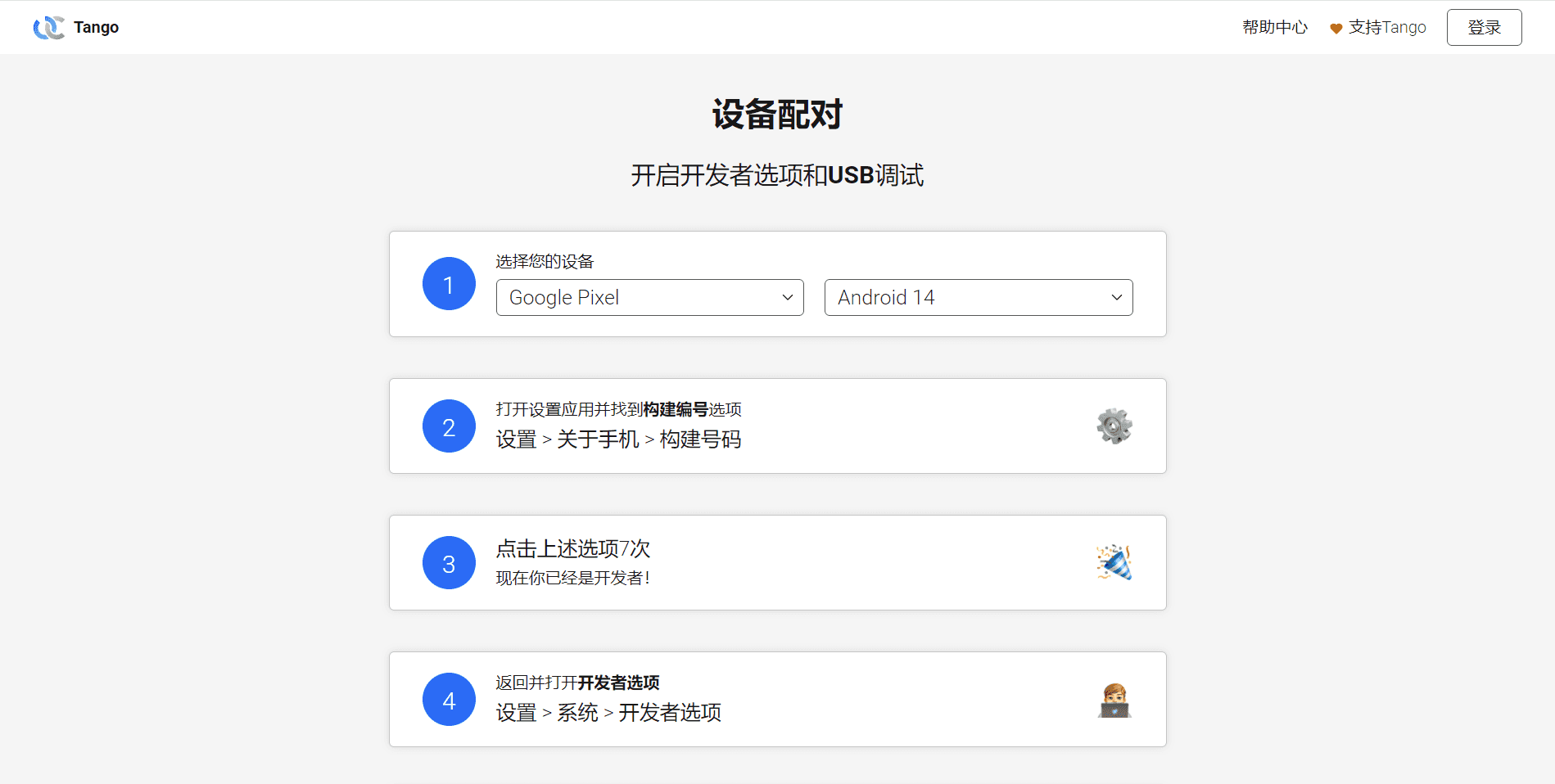The width and height of the screenshot is (1555, 784).
Task: Click the 登录 button
Action: (x=1484, y=27)
